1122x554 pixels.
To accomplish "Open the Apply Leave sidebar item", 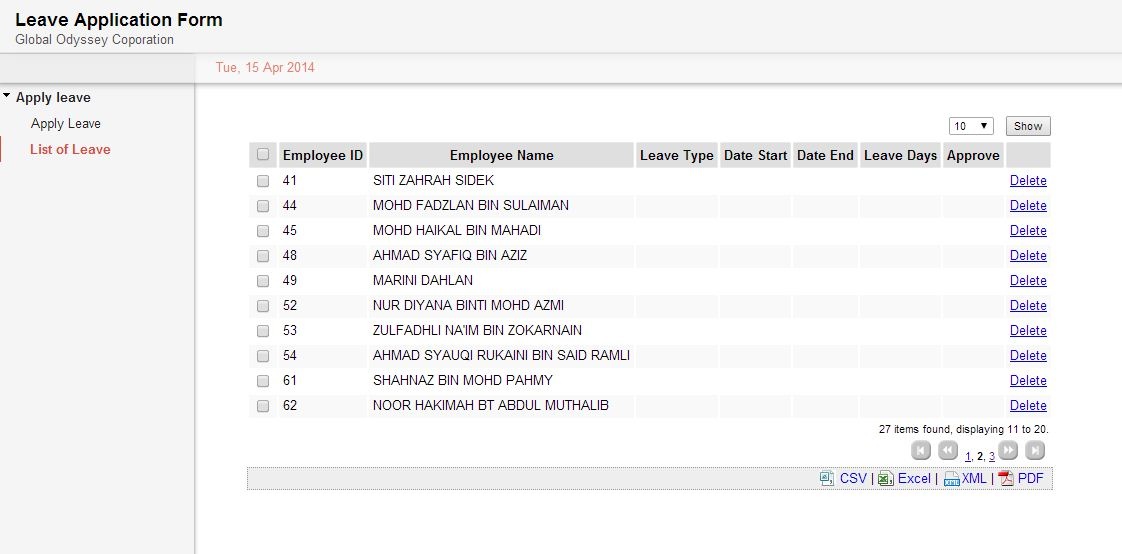I will pos(66,124).
